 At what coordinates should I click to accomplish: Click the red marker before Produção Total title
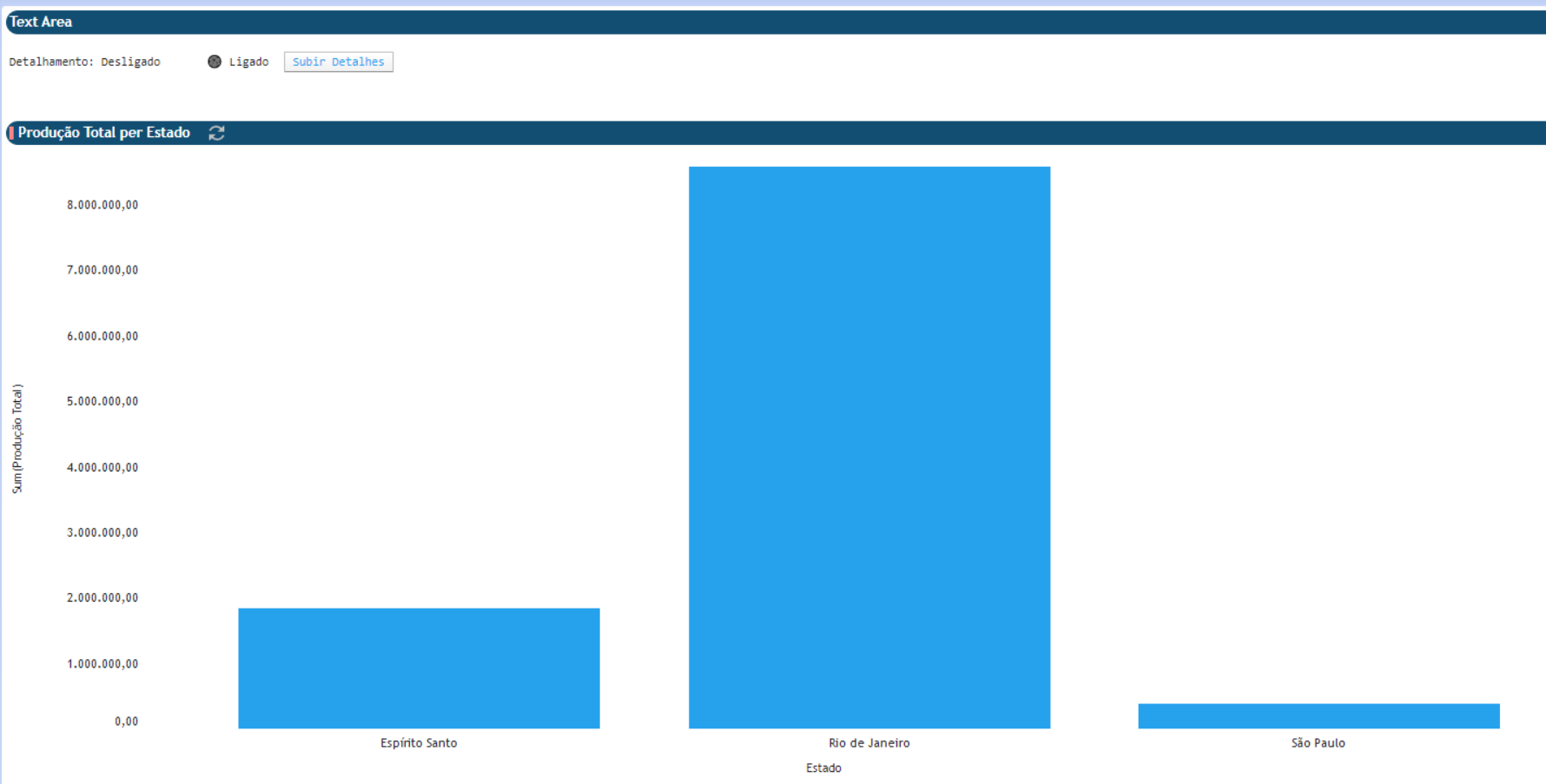[x=11, y=133]
